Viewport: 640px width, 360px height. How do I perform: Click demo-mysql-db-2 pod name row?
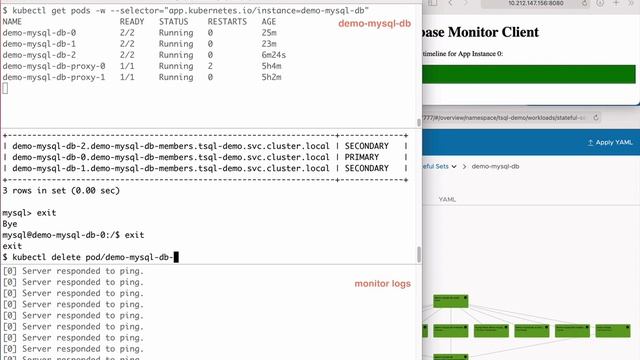[39, 55]
